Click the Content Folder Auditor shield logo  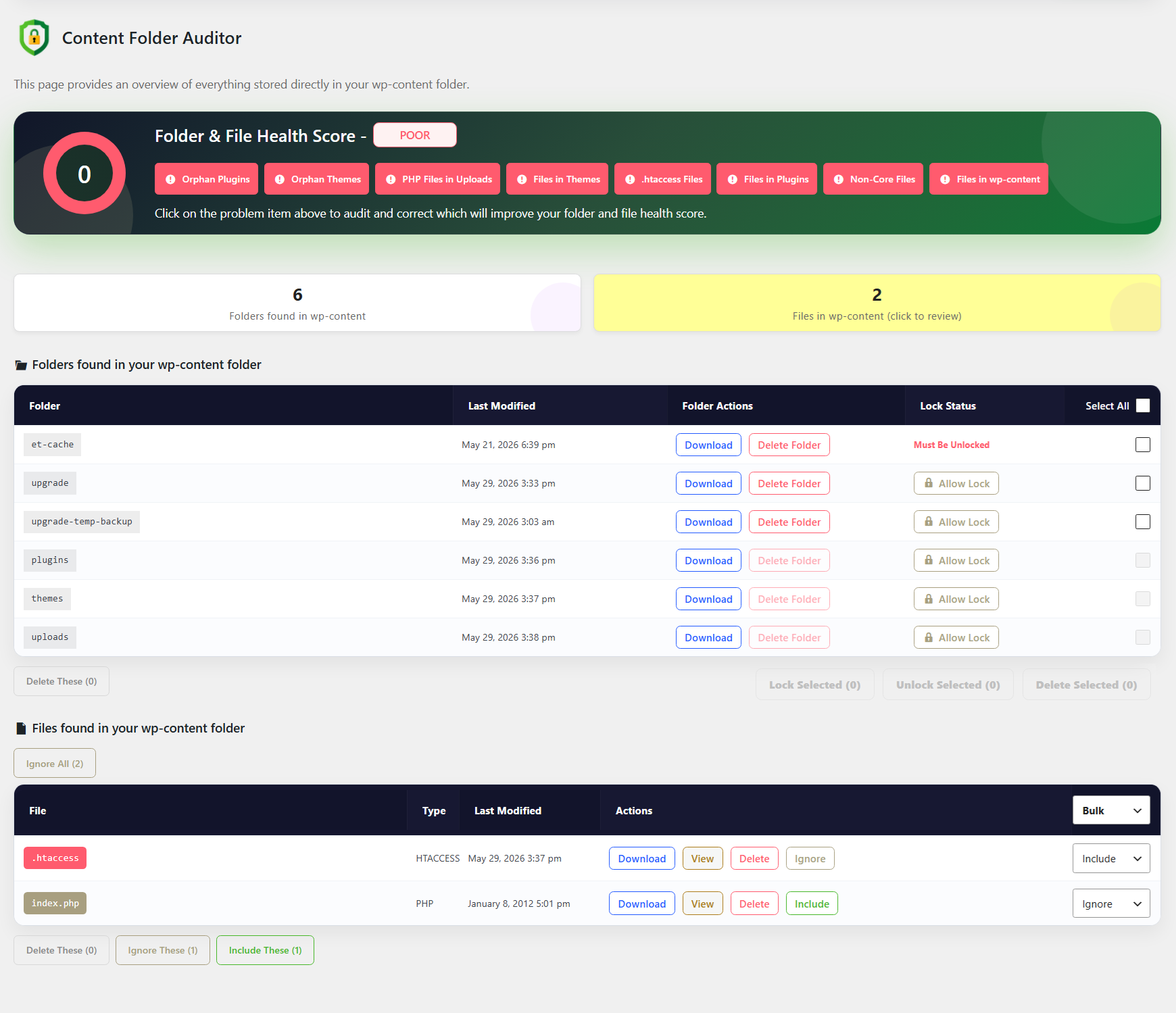click(x=34, y=38)
